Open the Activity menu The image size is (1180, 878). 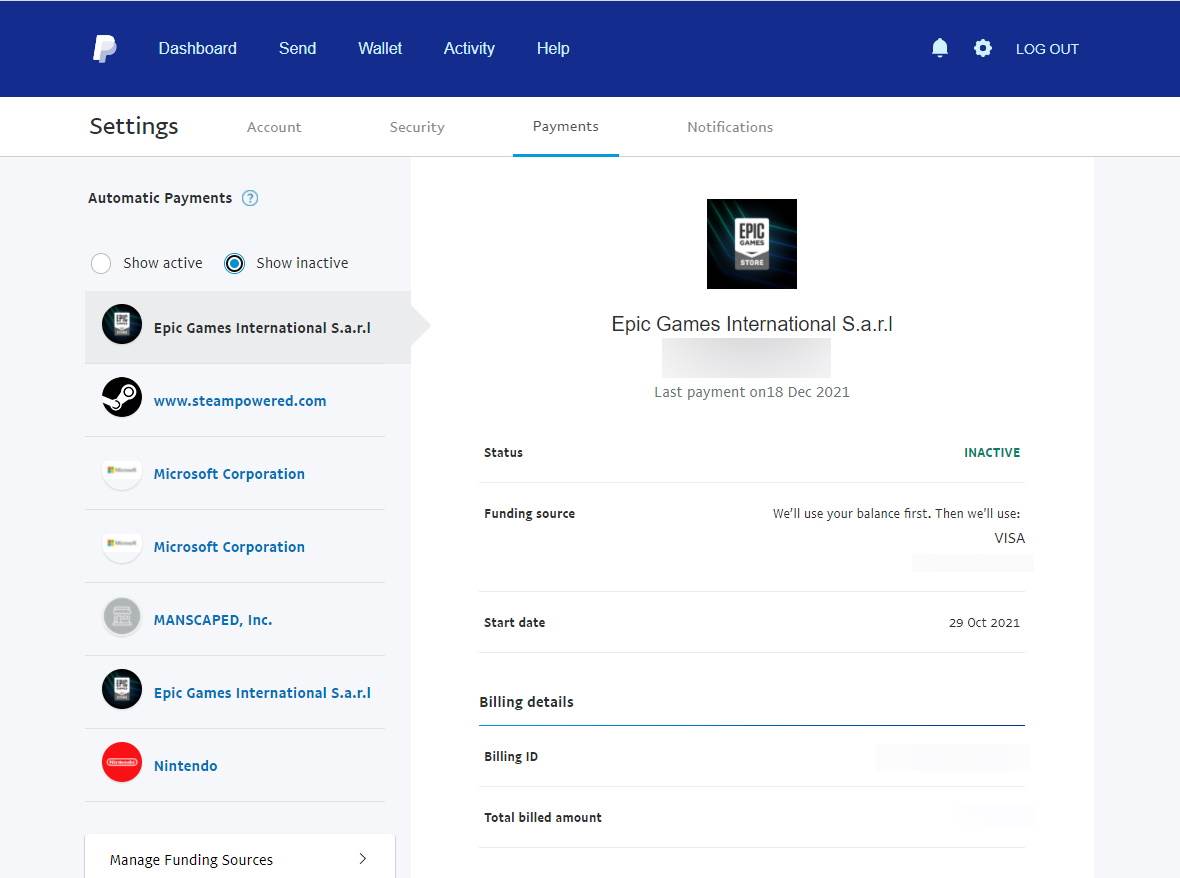point(469,48)
